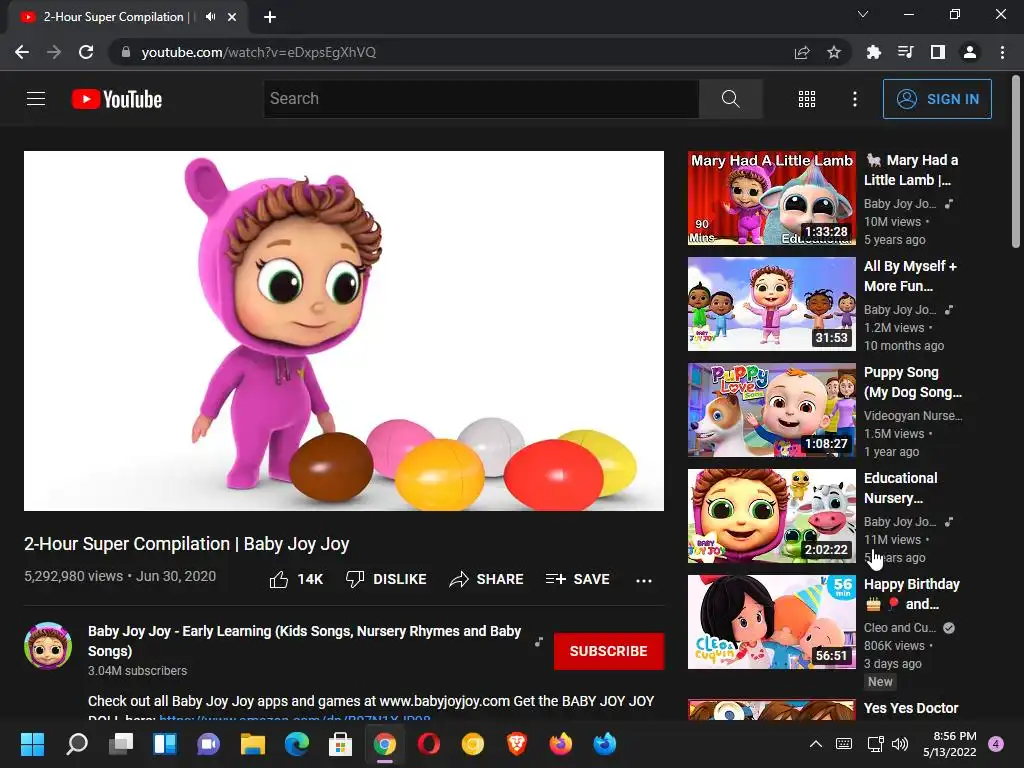Focus the YouTube Search input field
This screenshot has height=768, width=1024.
click(x=481, y=99)
